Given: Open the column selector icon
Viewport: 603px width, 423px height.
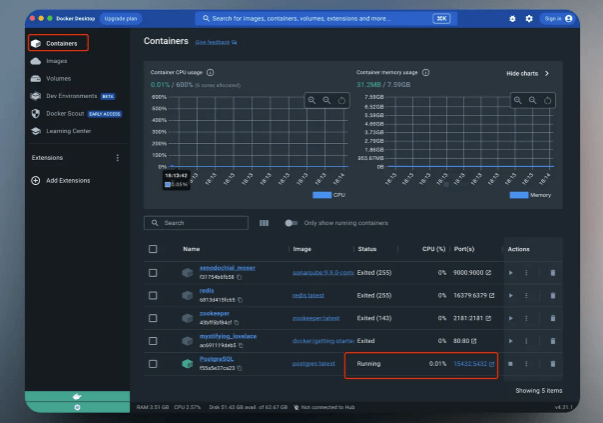Looking at the screenshot, I should coord(264,223).
